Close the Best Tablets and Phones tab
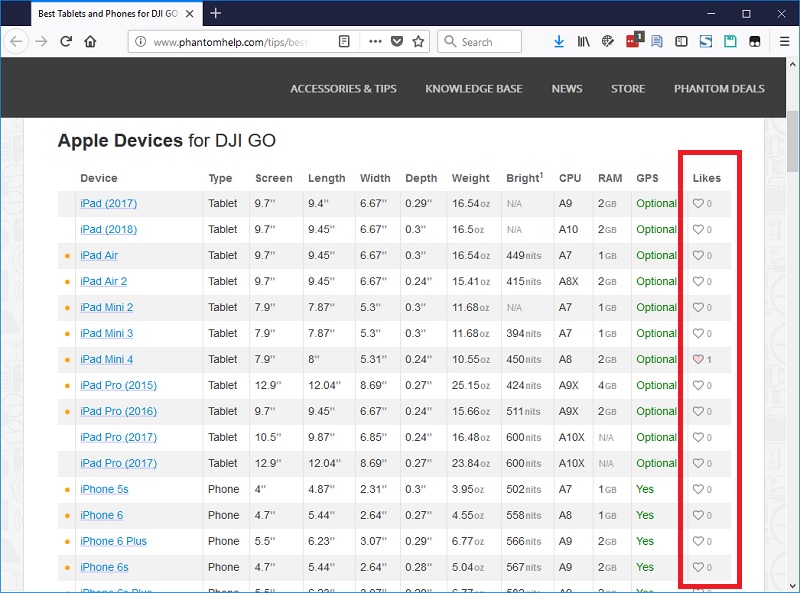Screen dimensions: 800x593 pyautogui.click(x=189, y=14)
